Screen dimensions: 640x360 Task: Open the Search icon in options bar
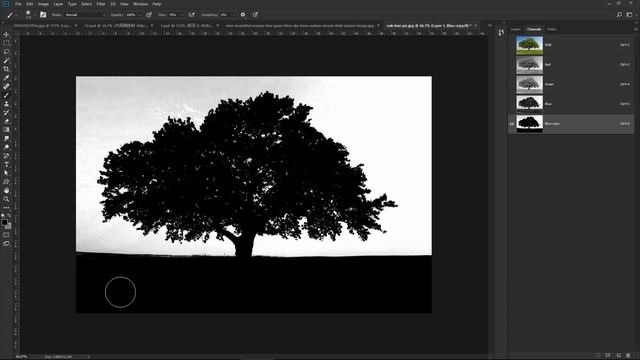pyautogui.click(x=619, y=15)
